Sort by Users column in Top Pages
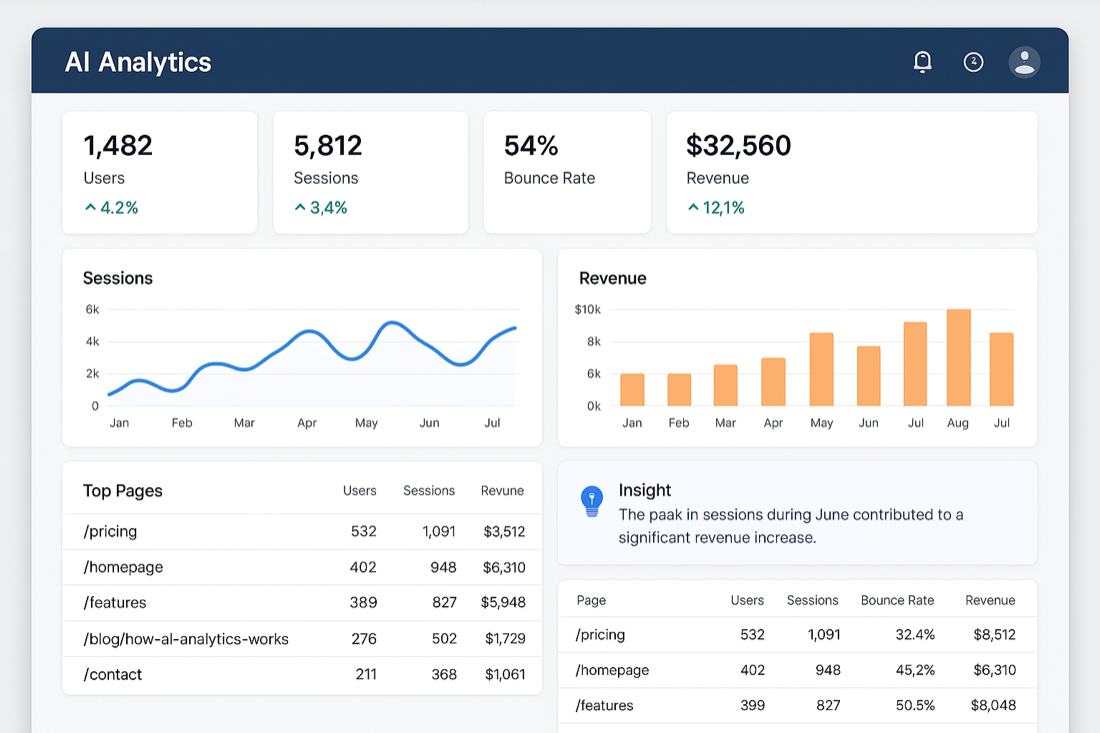This screenshot has width=1100, height=733. coord(359,491)
